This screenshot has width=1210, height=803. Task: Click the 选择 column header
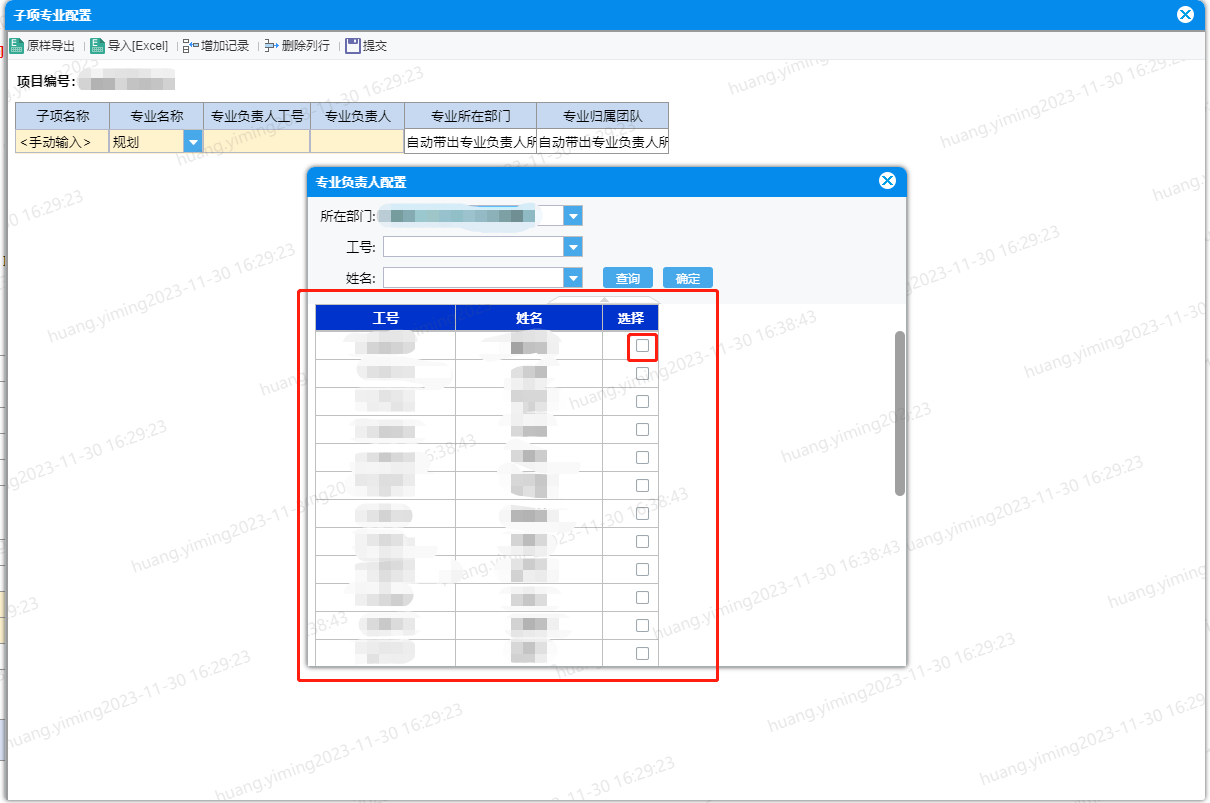pyautogui.click(x=631, y=318)
